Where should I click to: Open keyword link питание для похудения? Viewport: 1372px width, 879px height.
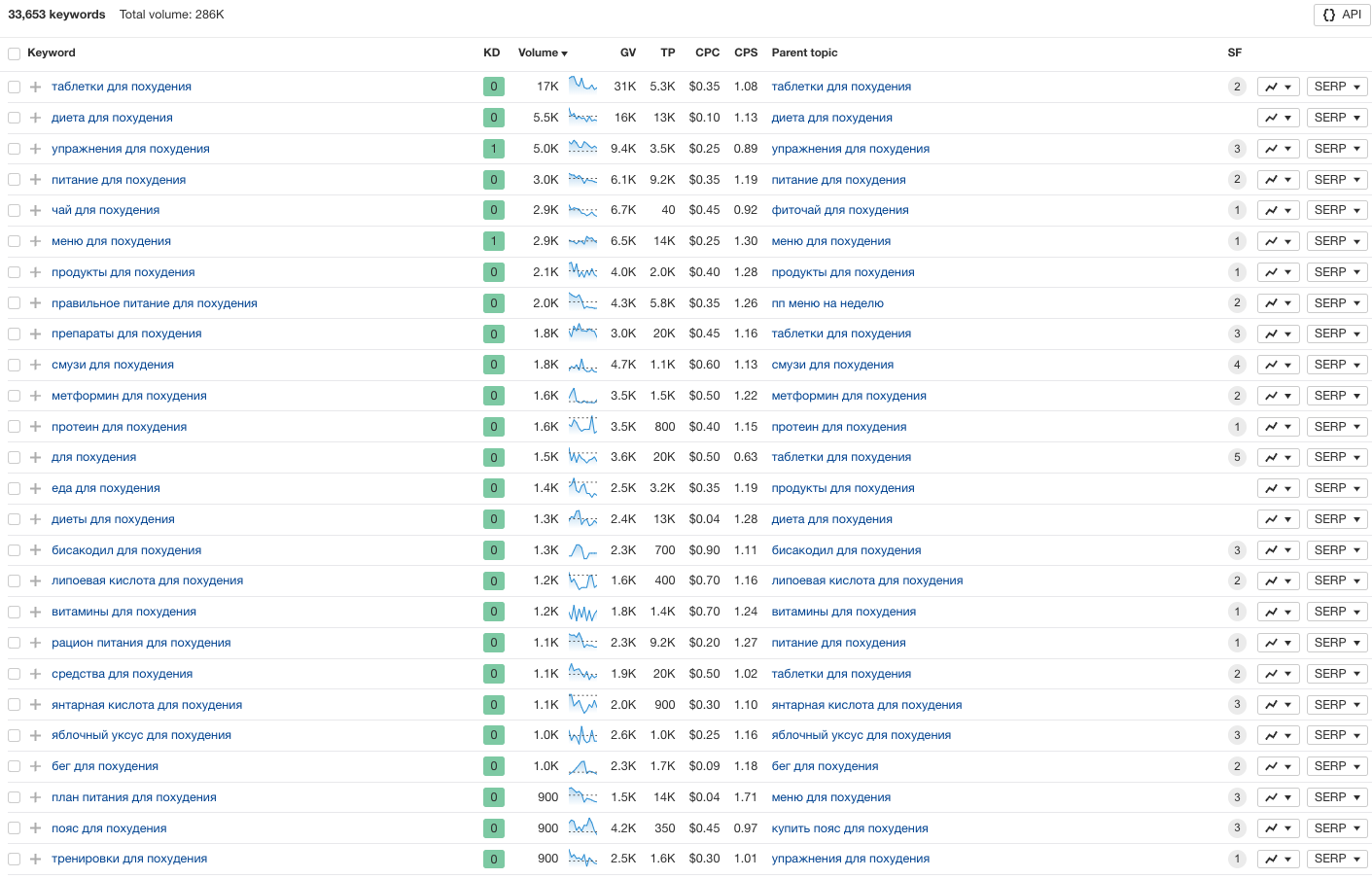pos(119,180)
